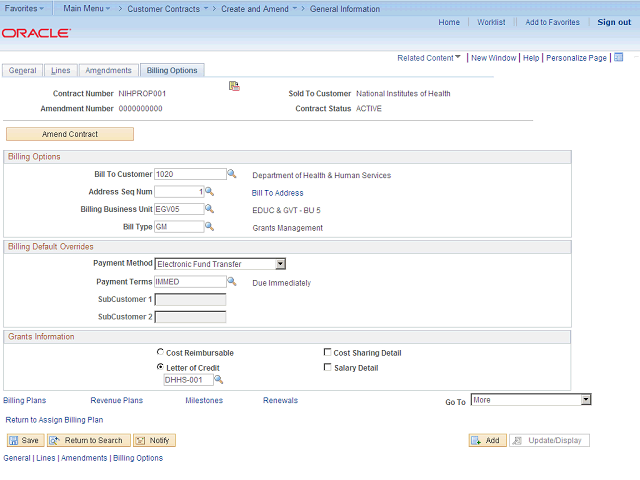Screen dimensions: 640x480
Task: Click the Amend Contract button
Action: pyautogui.click(x=70, y=134)
